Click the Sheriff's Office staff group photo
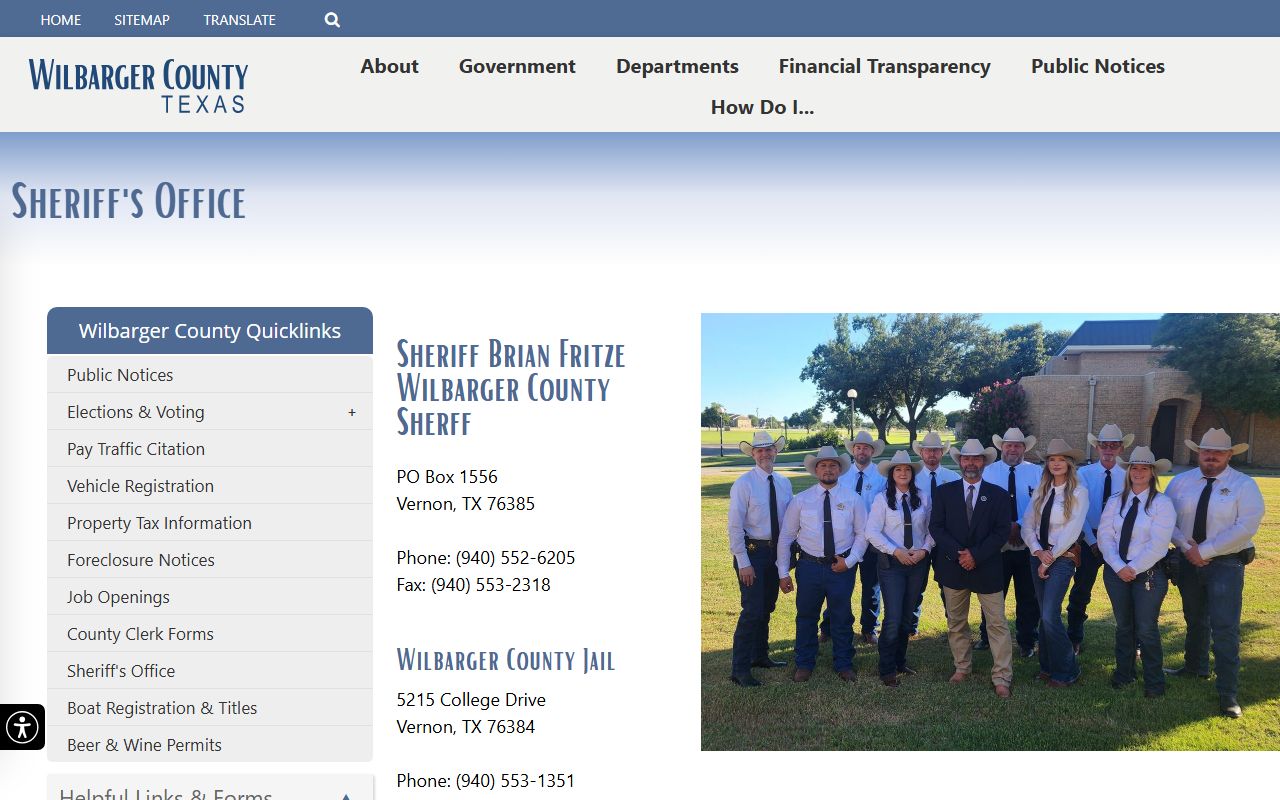Image resolution: width=1280 pixels, height=800 pixels. [x=990, y=532]
